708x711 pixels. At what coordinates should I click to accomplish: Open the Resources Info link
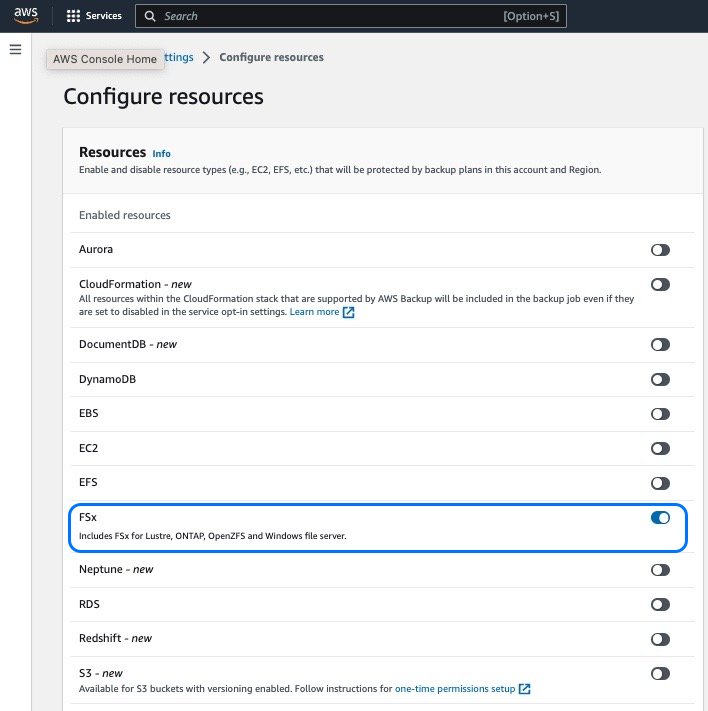161,154
